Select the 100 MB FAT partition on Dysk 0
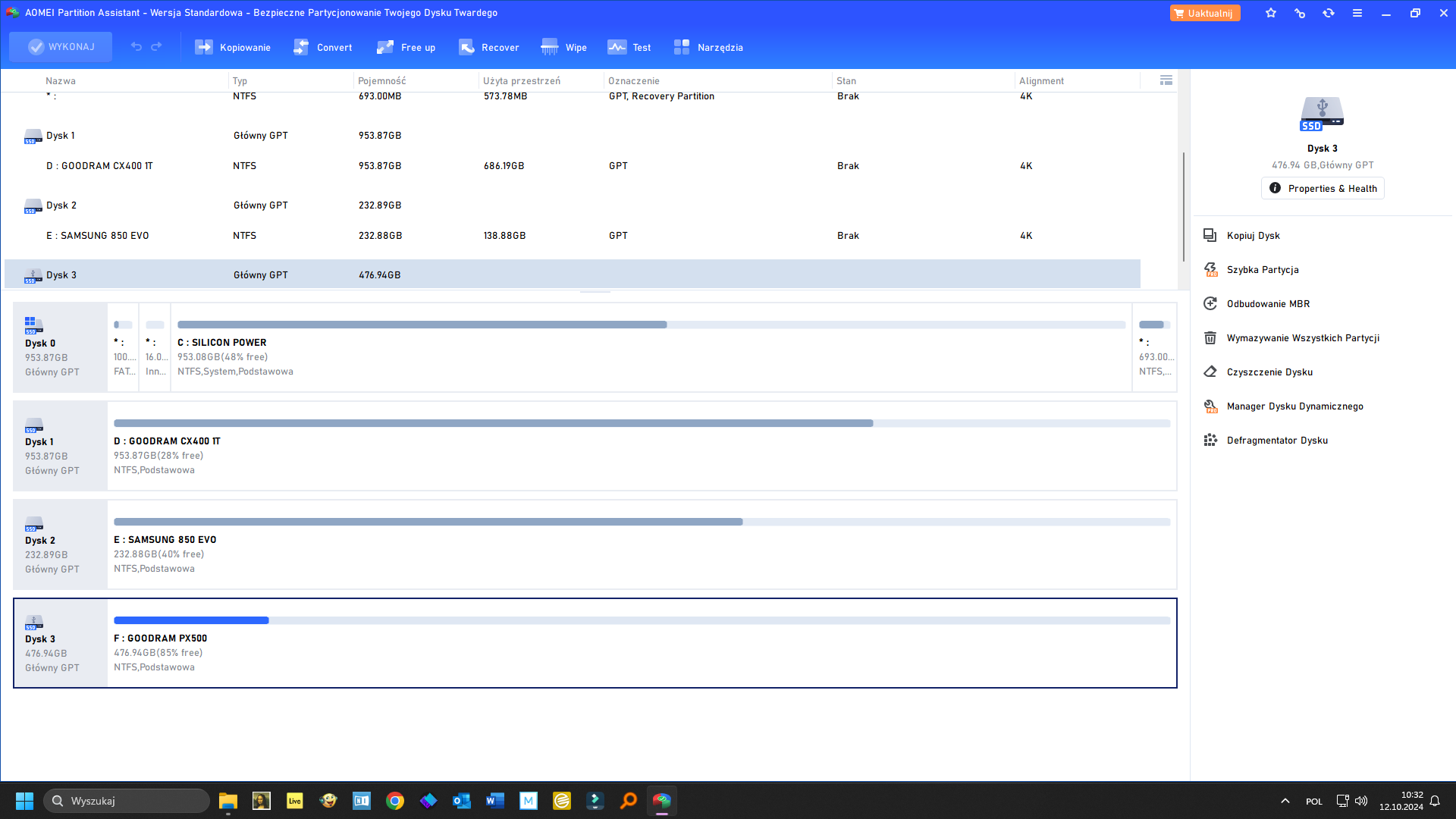This screenshot has width=1456, height=819. click(123, 347)
